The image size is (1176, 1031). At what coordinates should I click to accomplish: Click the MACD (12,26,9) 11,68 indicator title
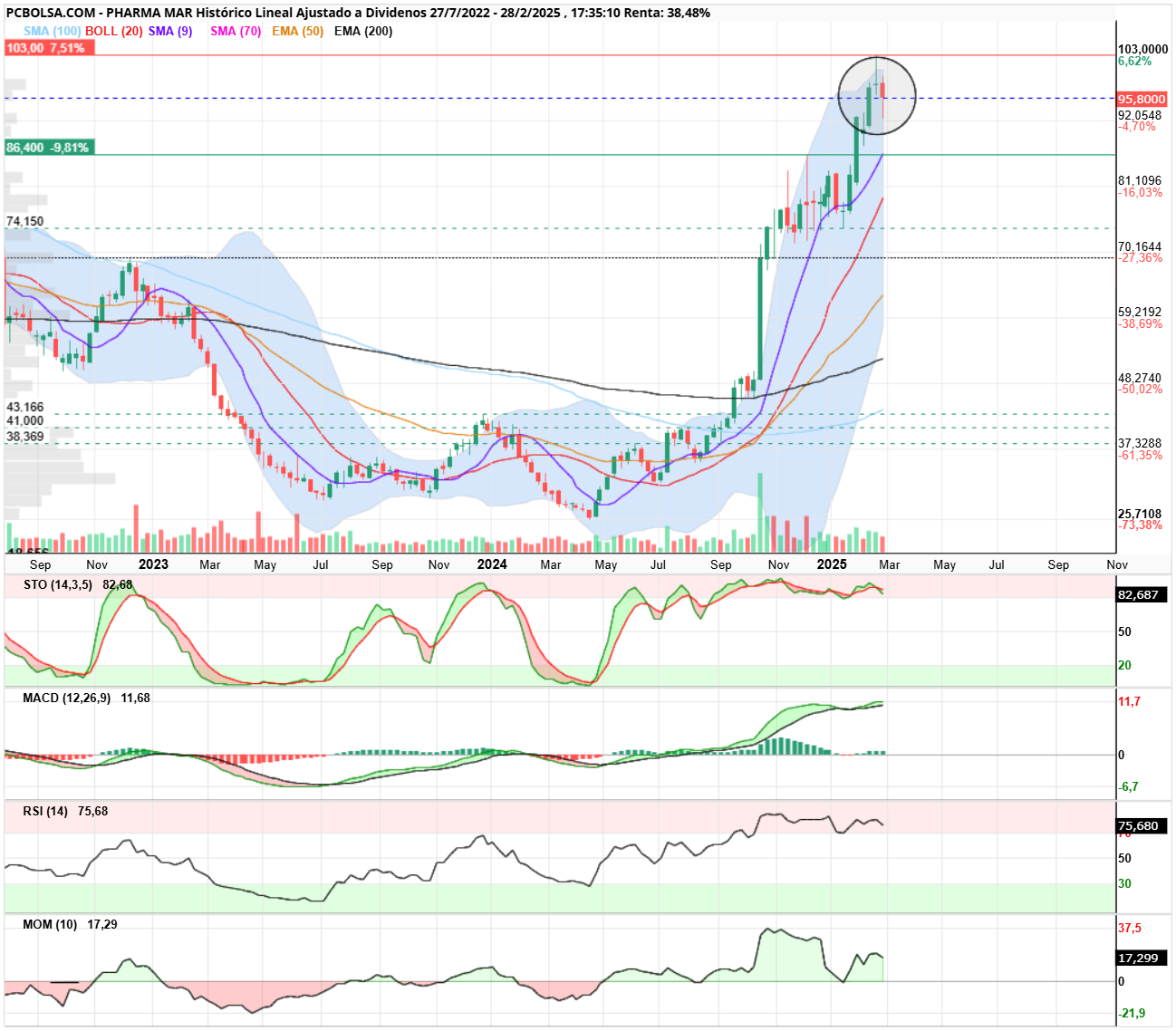(x=86, y=699)
